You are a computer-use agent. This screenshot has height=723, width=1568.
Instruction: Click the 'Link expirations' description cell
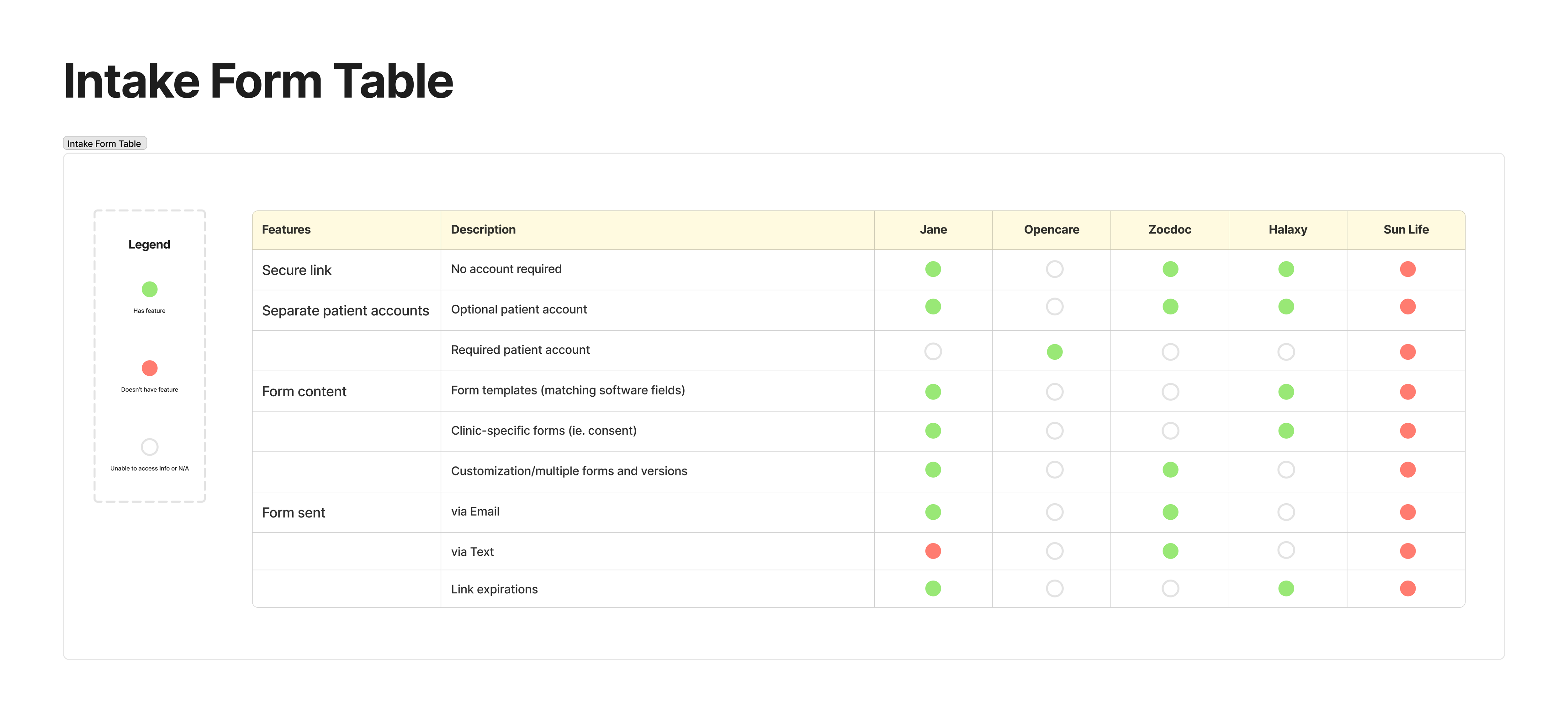(494, 588)
